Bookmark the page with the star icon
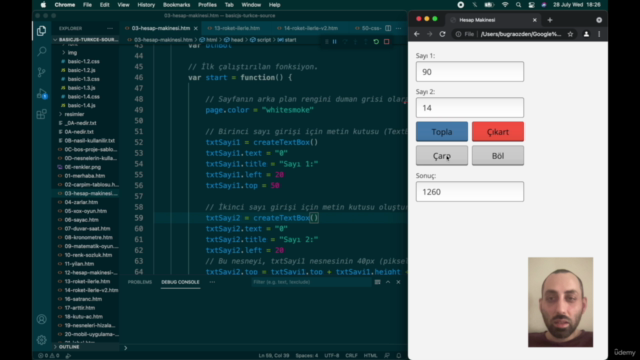Image resolution: width=640 pixels, height=360 pixels. coord(570,34)
